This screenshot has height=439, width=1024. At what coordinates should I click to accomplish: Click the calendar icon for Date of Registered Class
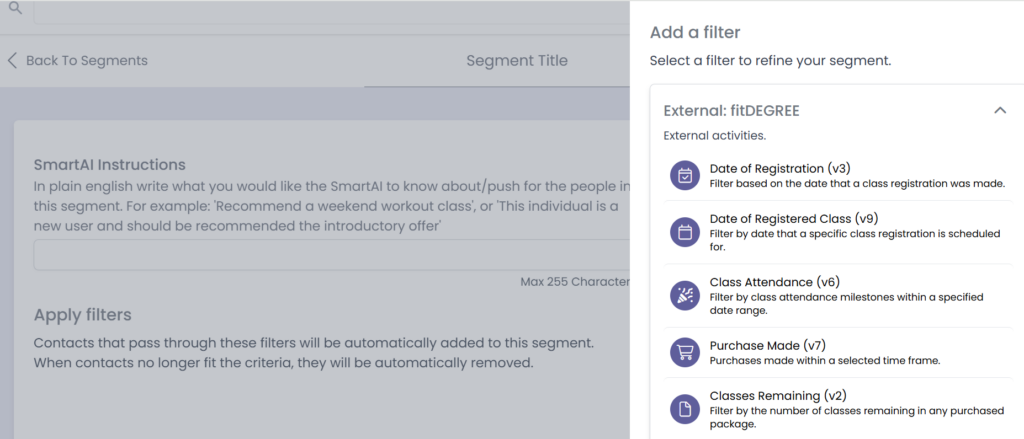click(685, 233)
